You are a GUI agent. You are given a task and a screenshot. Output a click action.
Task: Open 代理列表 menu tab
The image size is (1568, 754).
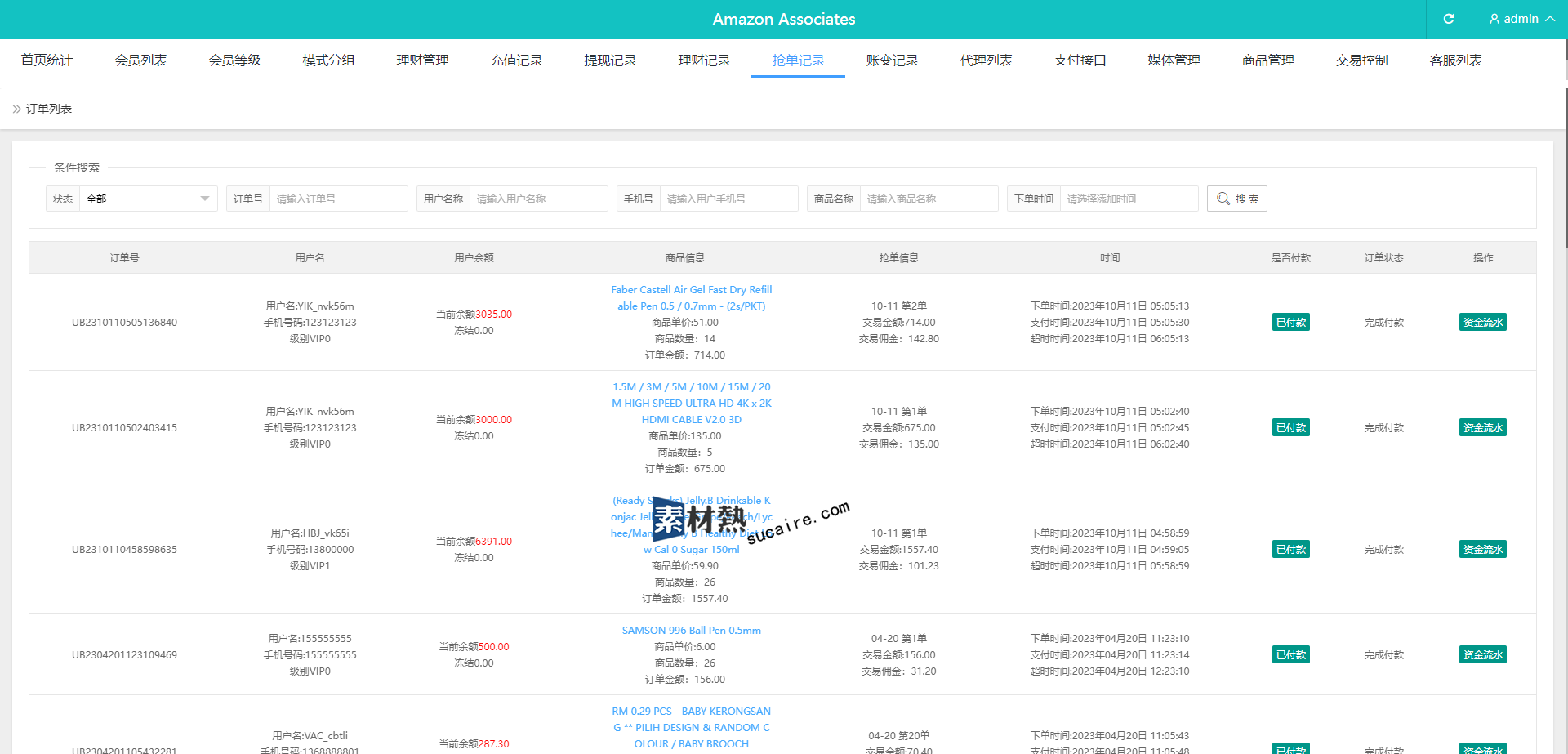click(x=986, y=60)
